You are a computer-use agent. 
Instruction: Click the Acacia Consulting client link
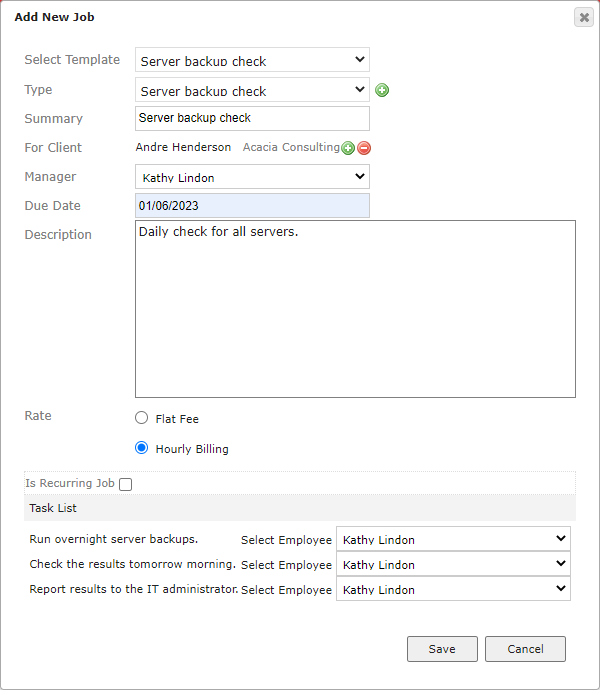pyautogui.click(x=291, y=147)
